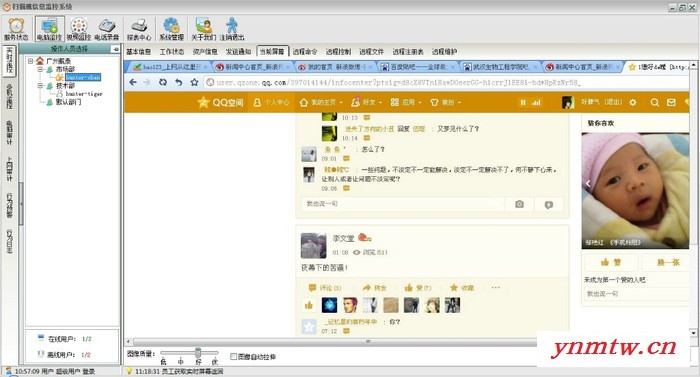Viewport: 700px width, 377px height.
Task: Open 报表中心 printer report icon
Action: pyautogui.click(x=139, y=29)
